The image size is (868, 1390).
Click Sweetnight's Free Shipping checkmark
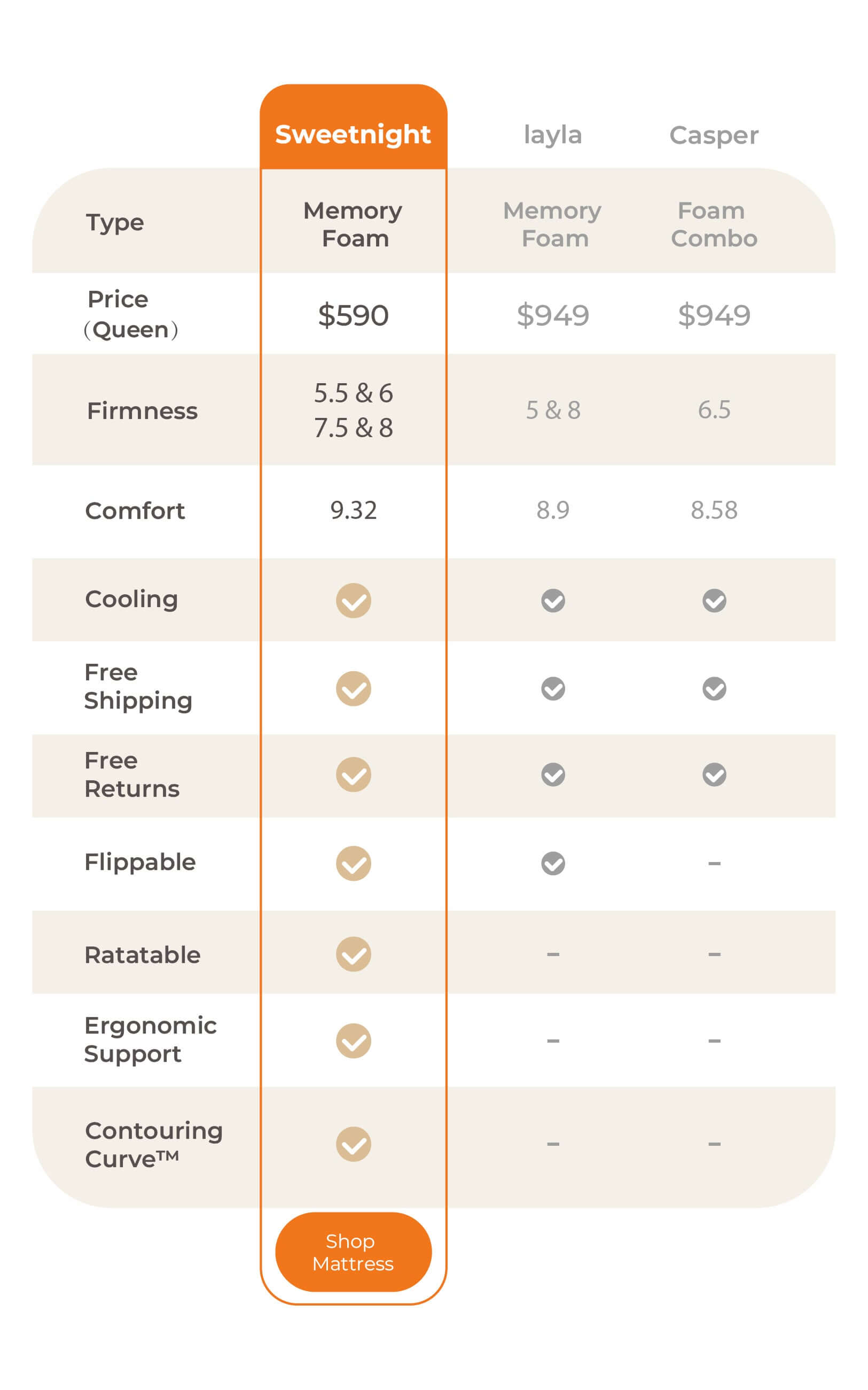coord(353,688)
